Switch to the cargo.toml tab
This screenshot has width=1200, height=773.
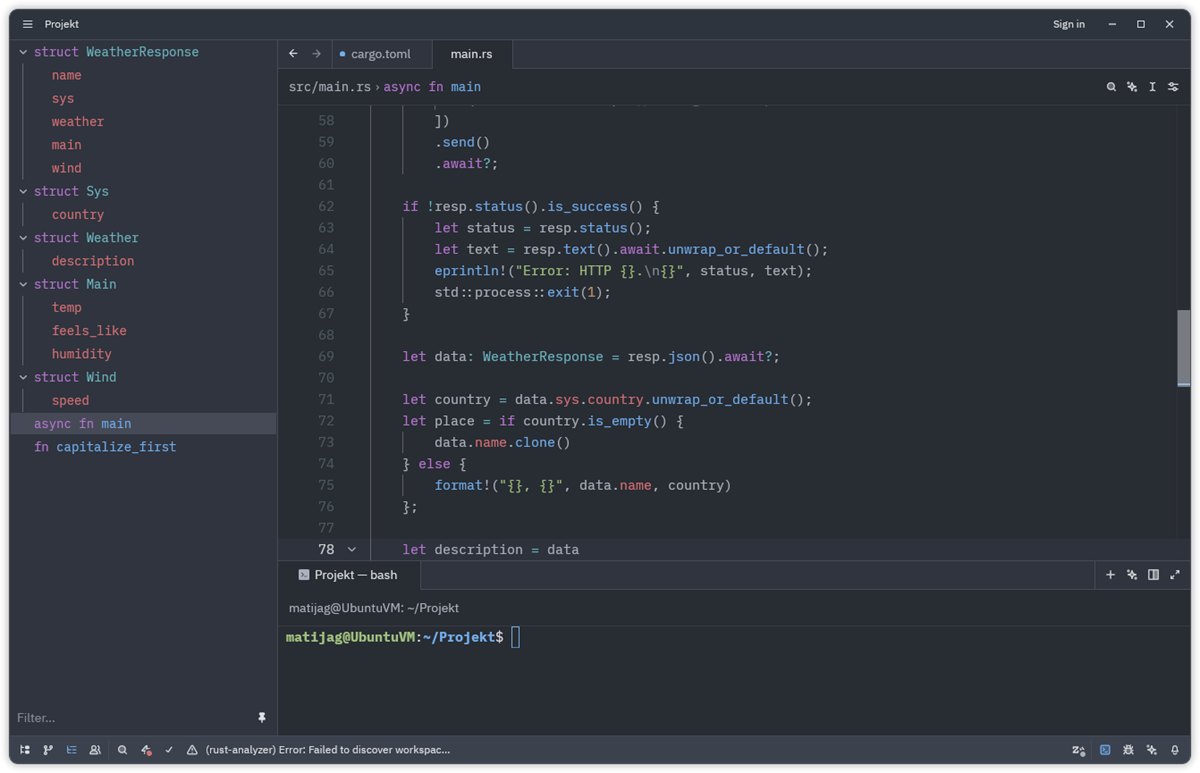(x=379, y=54)
